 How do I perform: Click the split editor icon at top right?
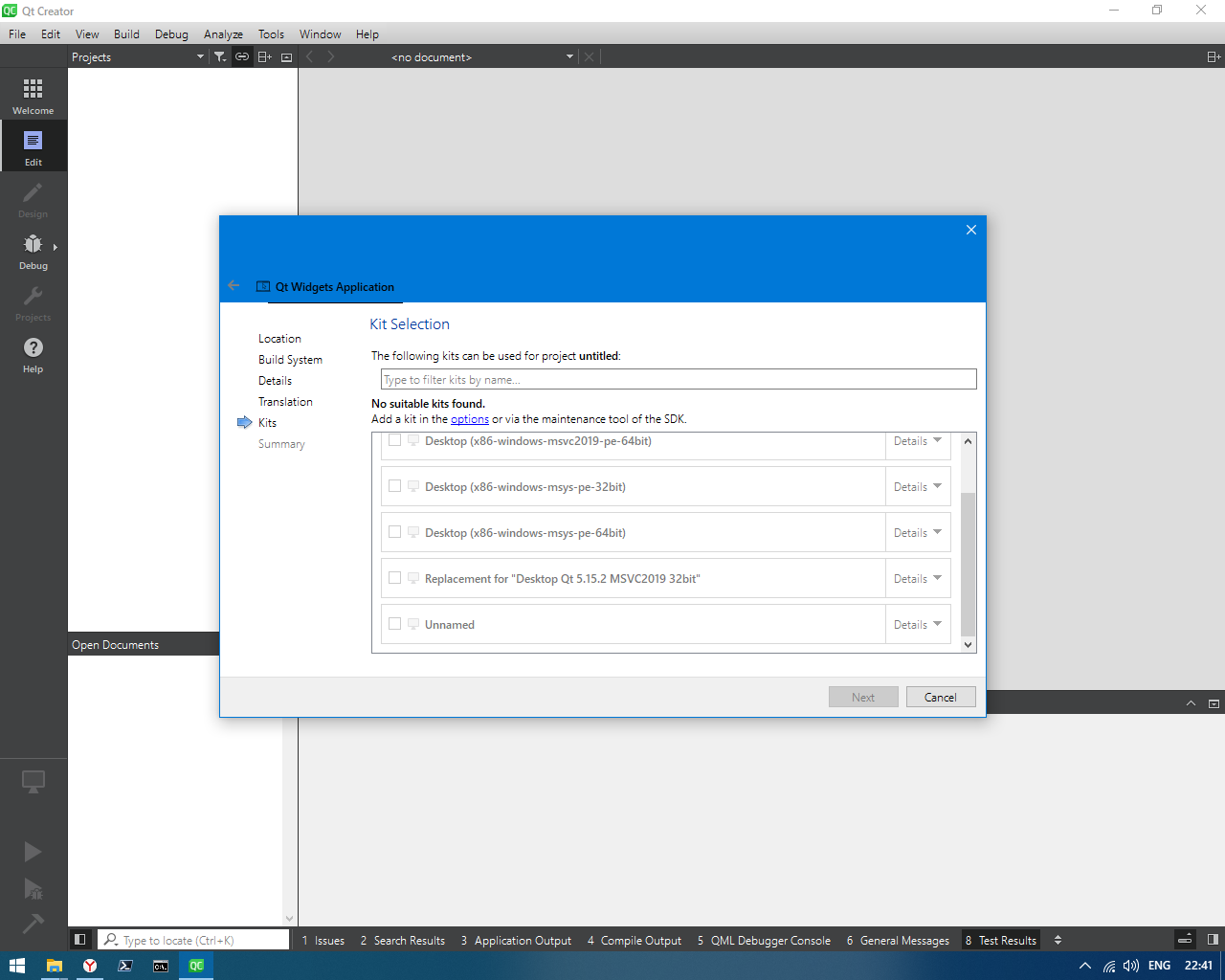pyautogui.click(x=1213, y=56)
